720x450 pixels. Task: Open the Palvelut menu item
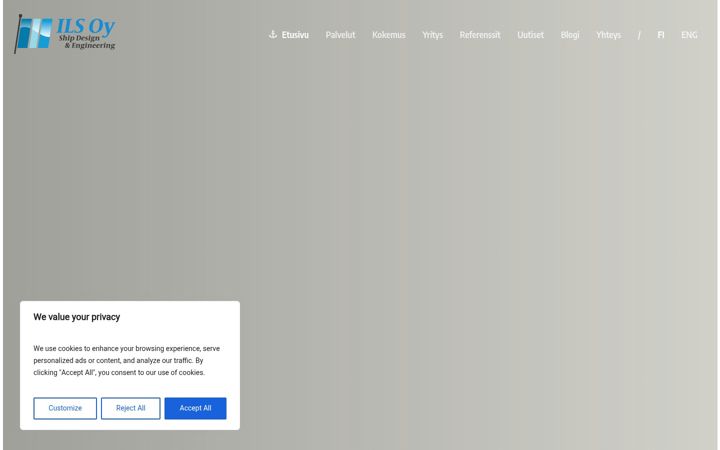point(340,35)
